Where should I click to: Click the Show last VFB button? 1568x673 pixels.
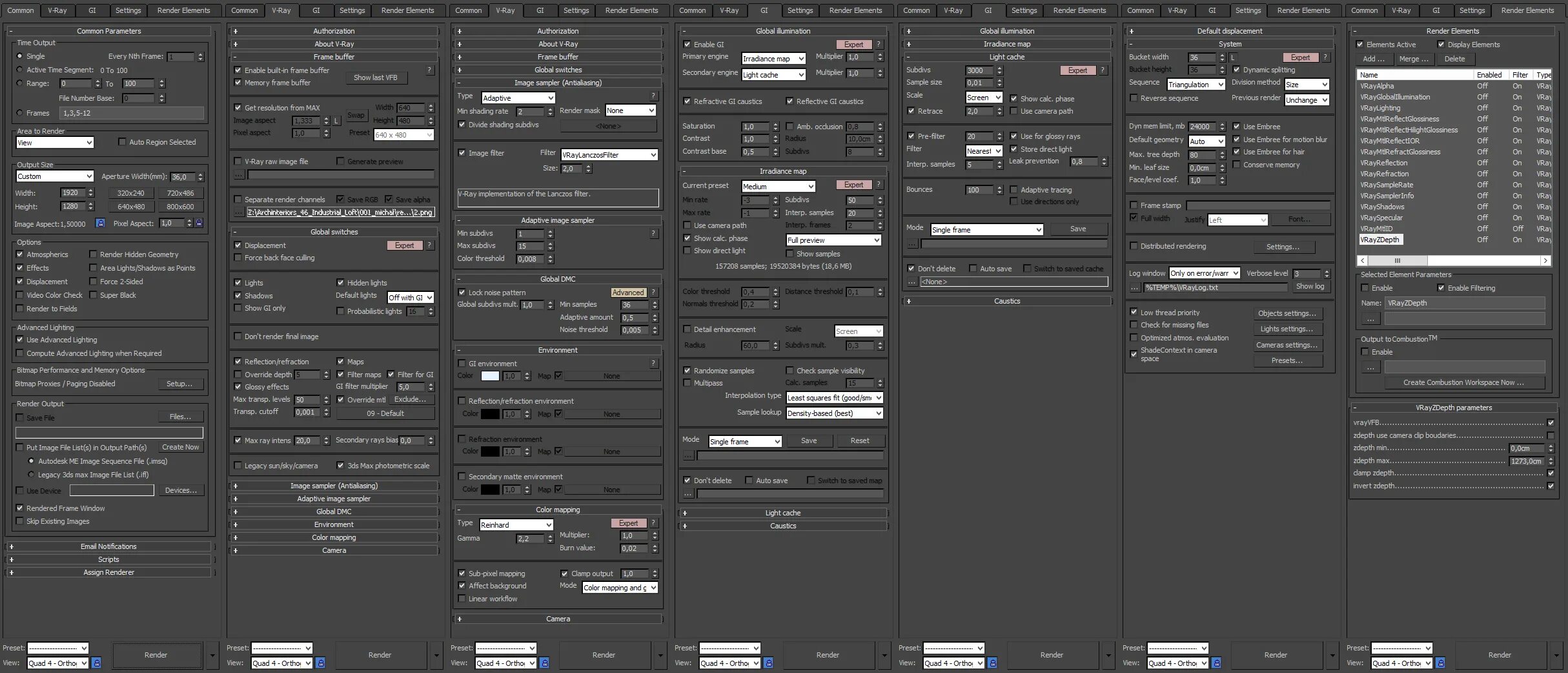click(x=376, y=78)
